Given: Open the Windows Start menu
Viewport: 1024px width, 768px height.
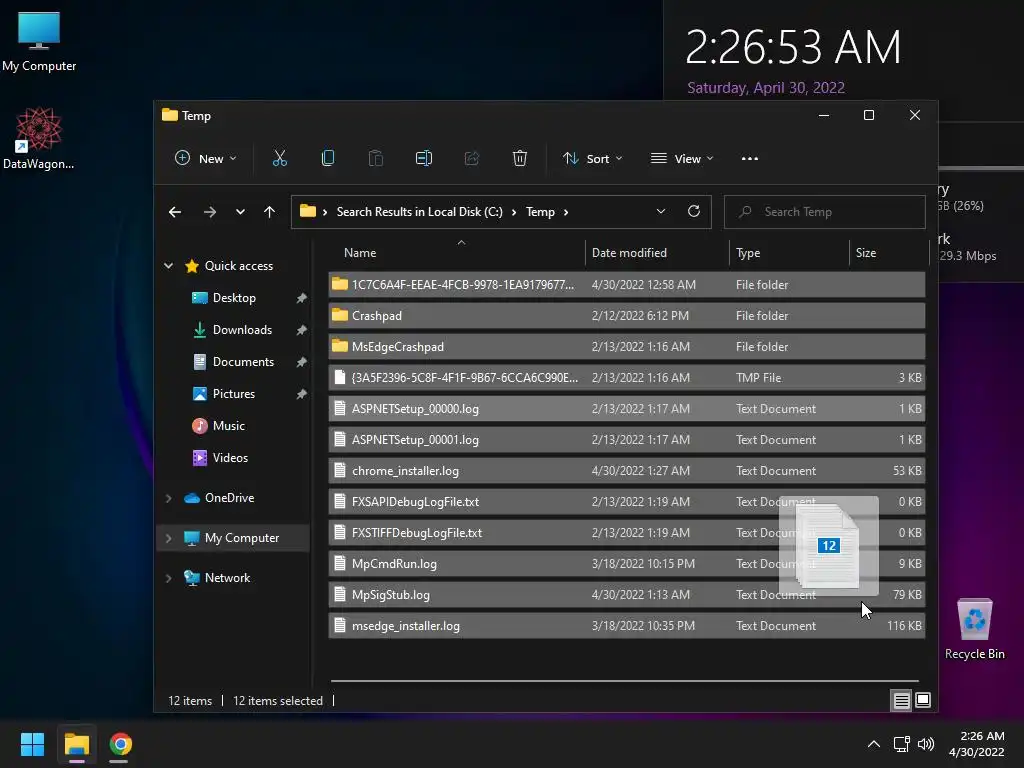Looking at the screenshot, I should click(32, 744).
